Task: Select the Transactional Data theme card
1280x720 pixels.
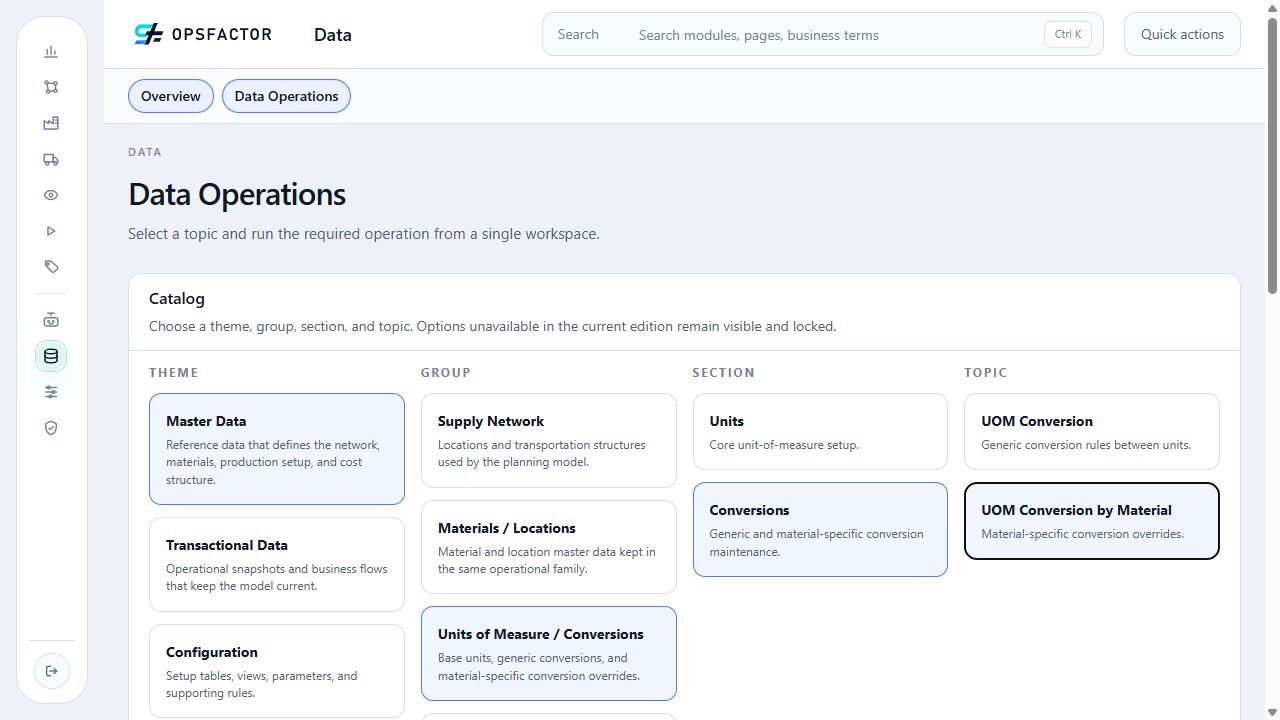Action: (277, 564)
